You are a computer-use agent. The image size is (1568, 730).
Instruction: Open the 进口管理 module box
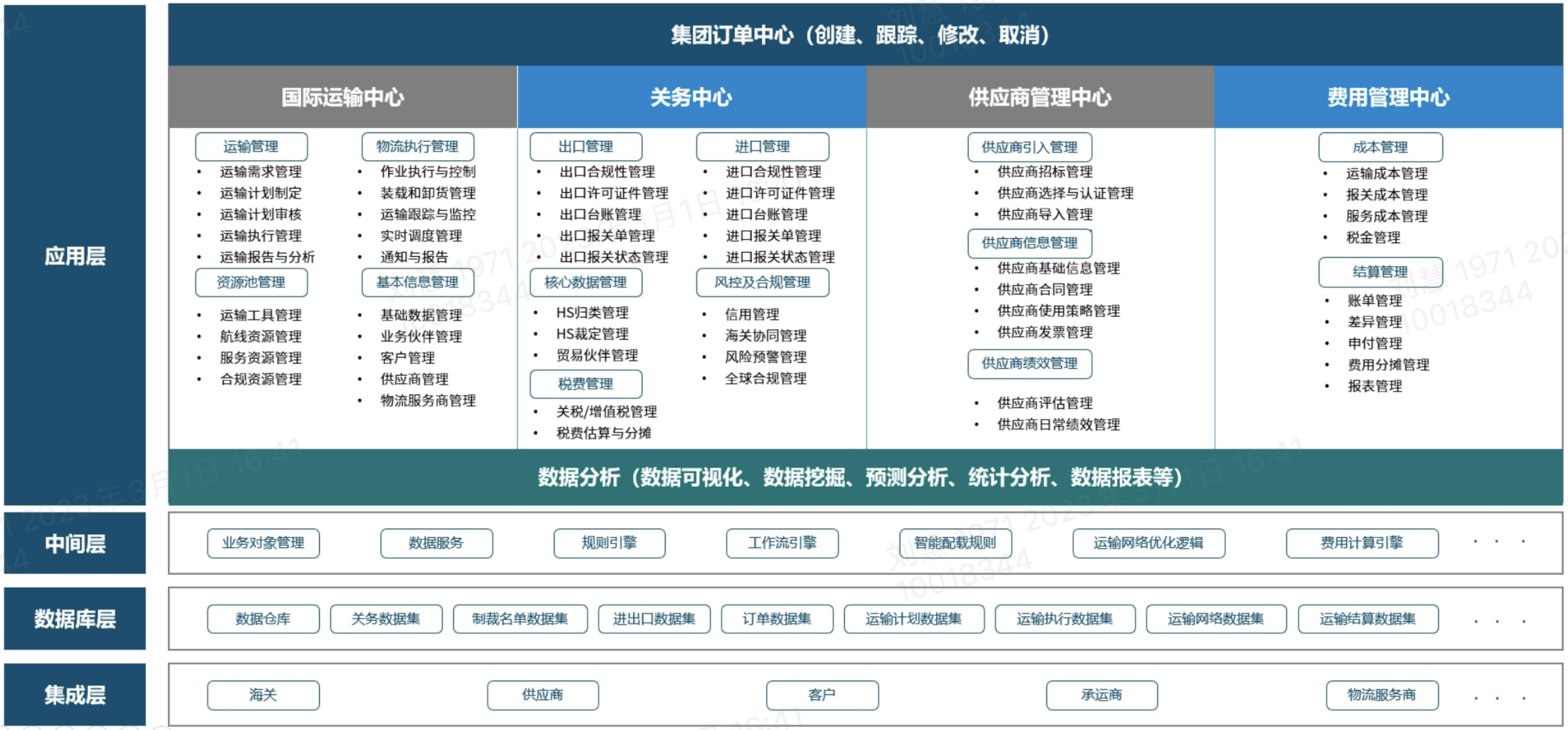coord(763,146)
